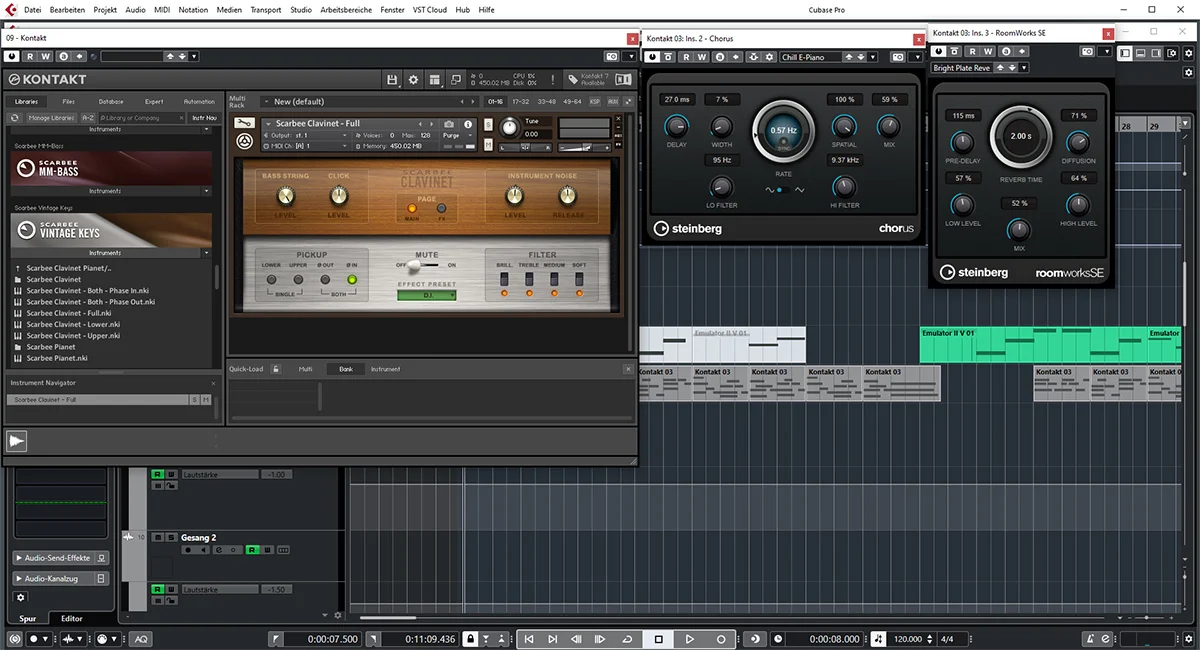This screenshot has height=650, width=1200.
Task: Open the Bearbeiten menu
Action: click(67, 9)
